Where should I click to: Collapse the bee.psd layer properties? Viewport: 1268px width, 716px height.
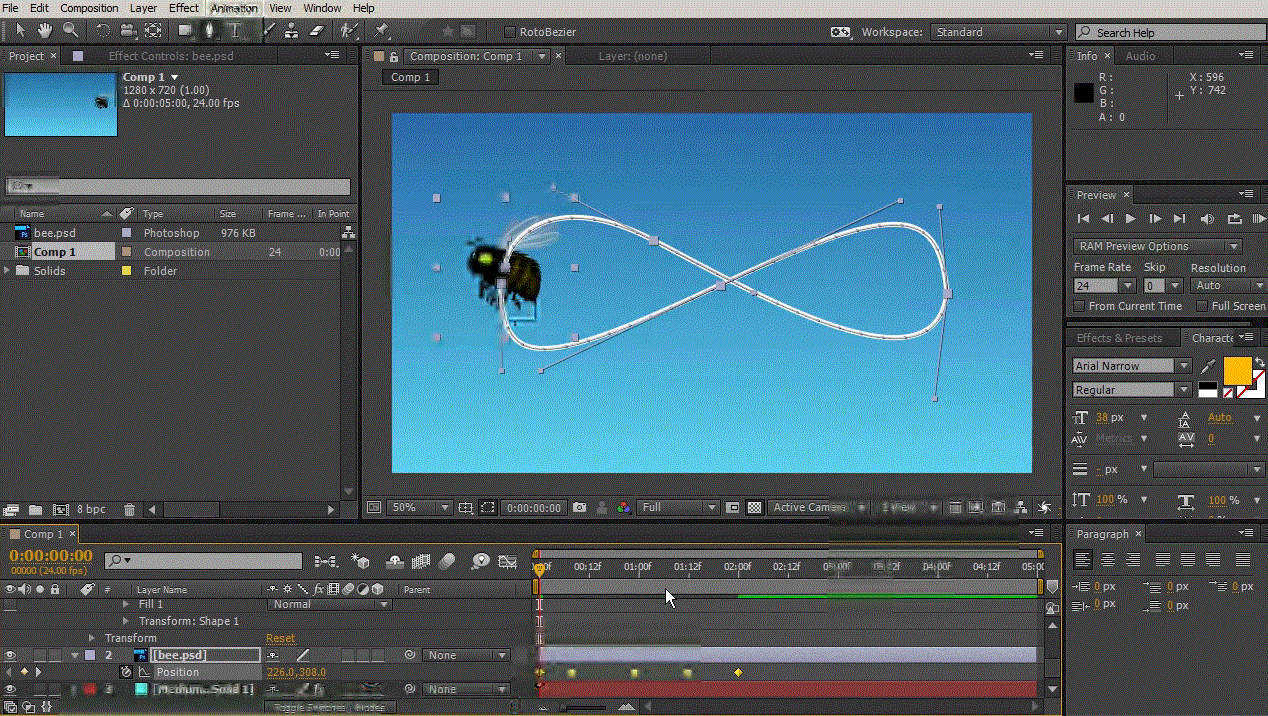pos(74,655)
